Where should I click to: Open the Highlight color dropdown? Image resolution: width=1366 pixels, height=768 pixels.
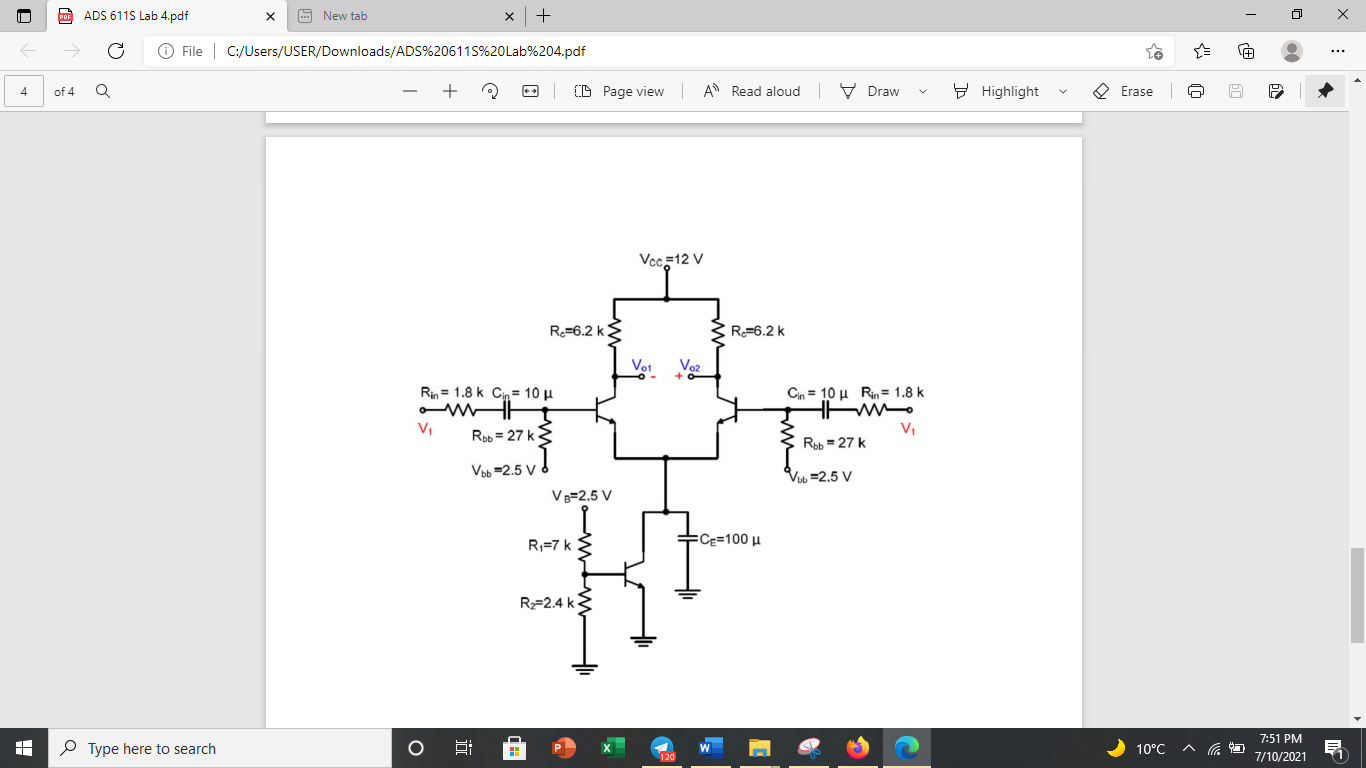1063,91
